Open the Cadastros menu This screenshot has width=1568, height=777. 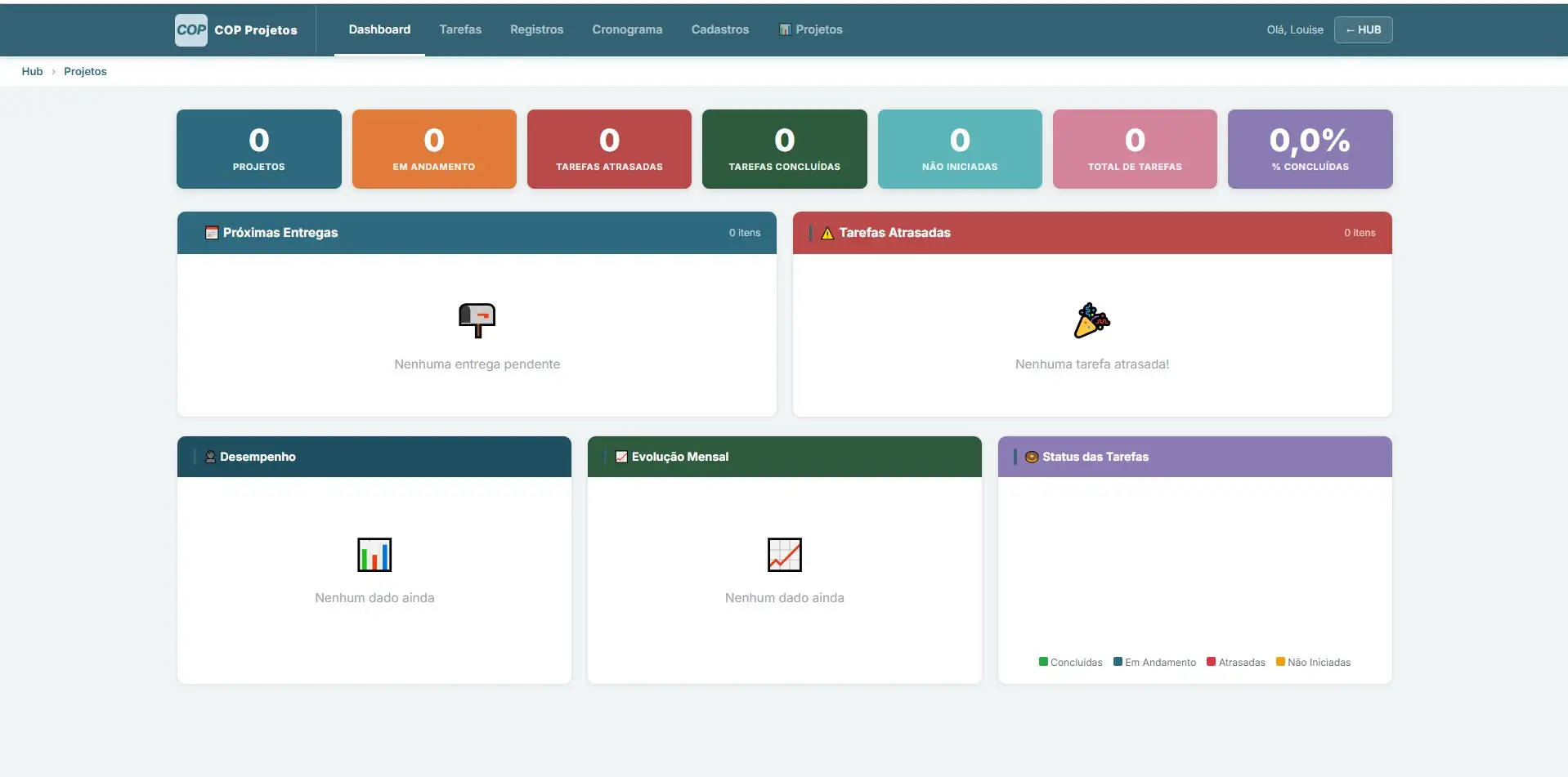(719, 29)
